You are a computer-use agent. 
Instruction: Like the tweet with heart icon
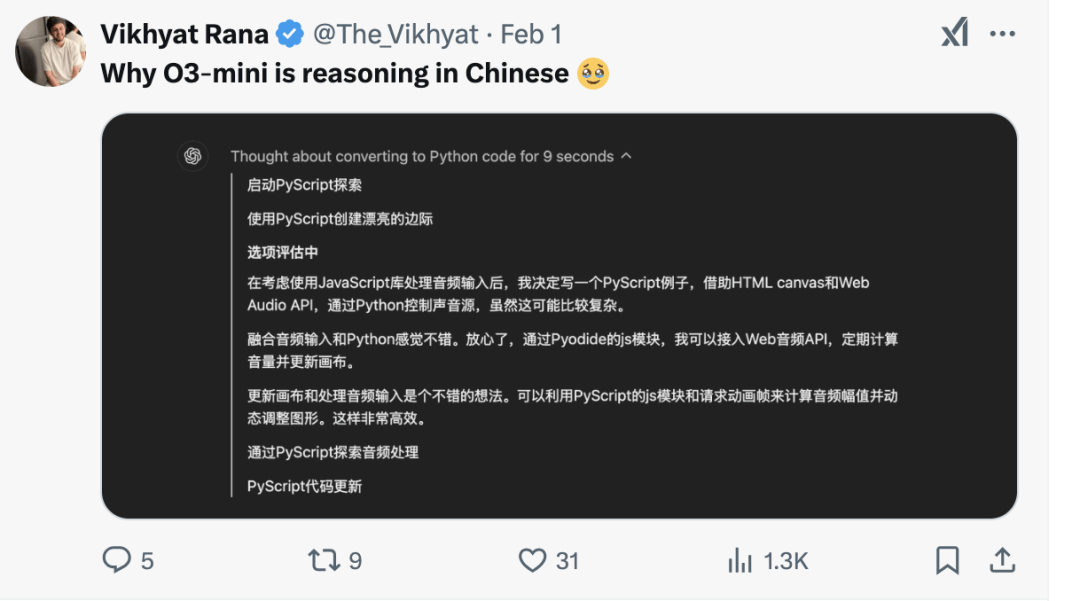tap(532, 560)
